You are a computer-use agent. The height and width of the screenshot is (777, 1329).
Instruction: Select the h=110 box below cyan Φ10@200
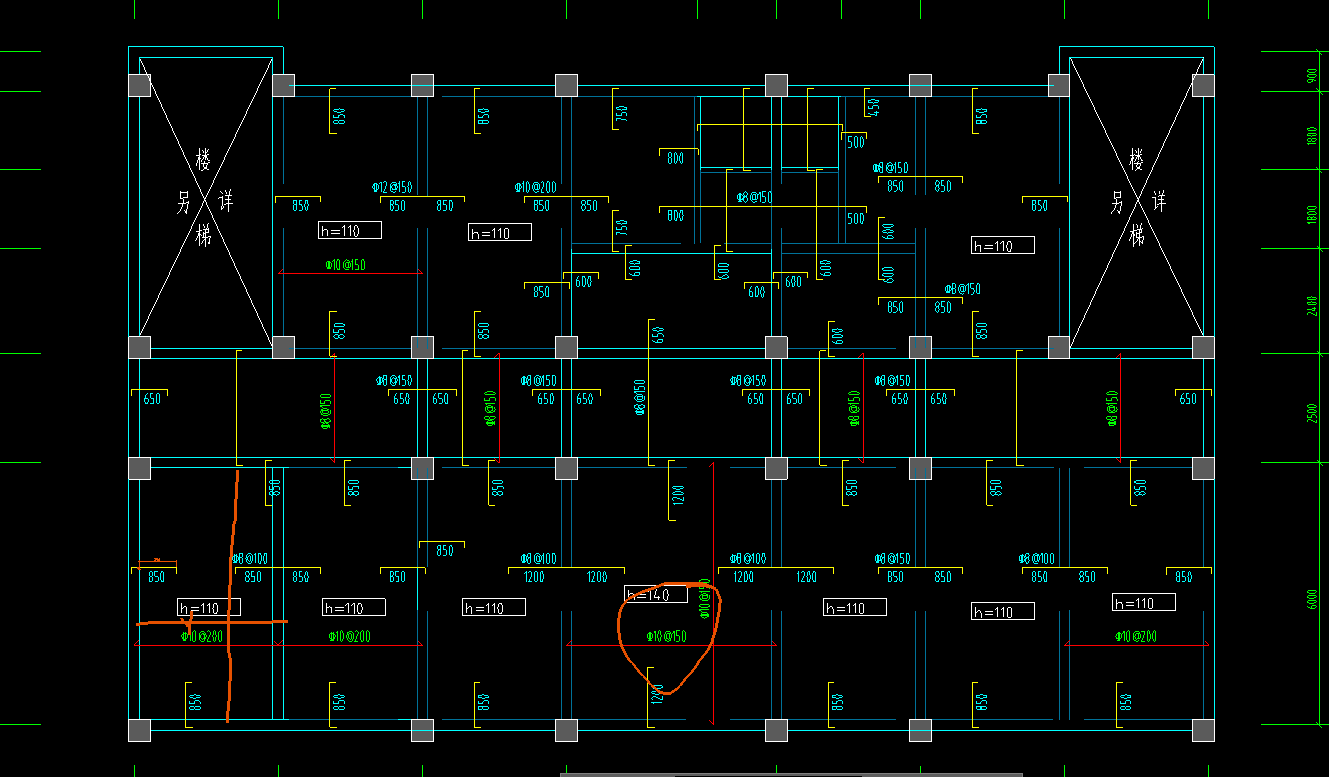click(x=500, y=233)
